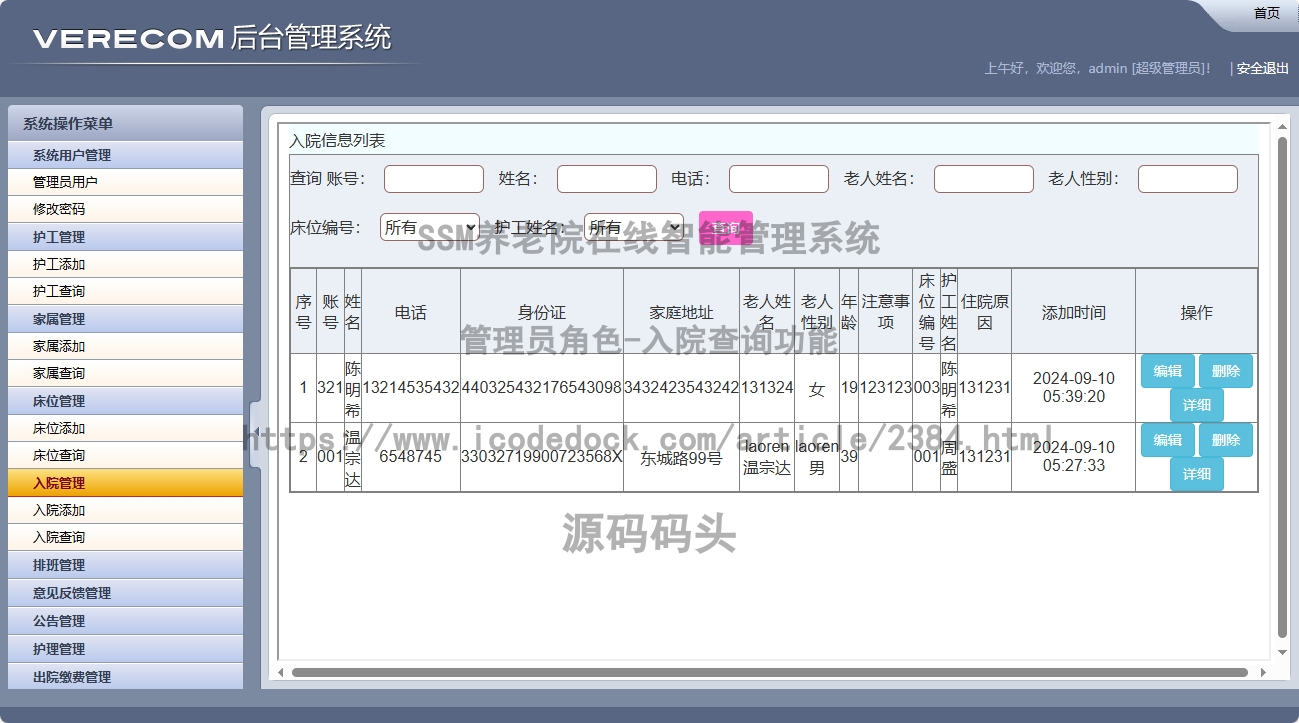Image resolution: width=1299 pixels, height=723 pixels.
Task: Focus the 老人性别 search input
Action: tap(1188, 179)
